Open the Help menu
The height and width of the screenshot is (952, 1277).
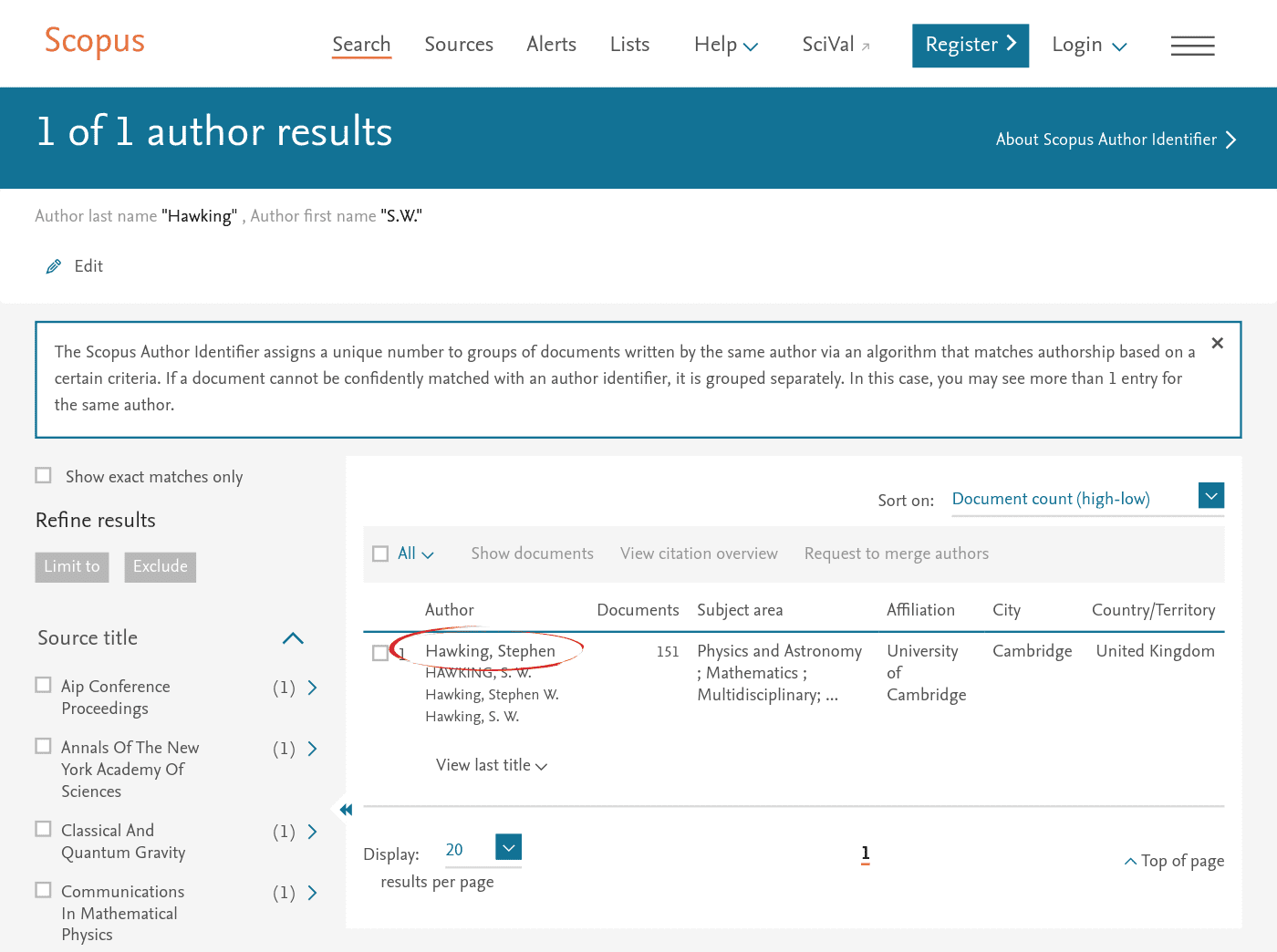tap(725, 45)
